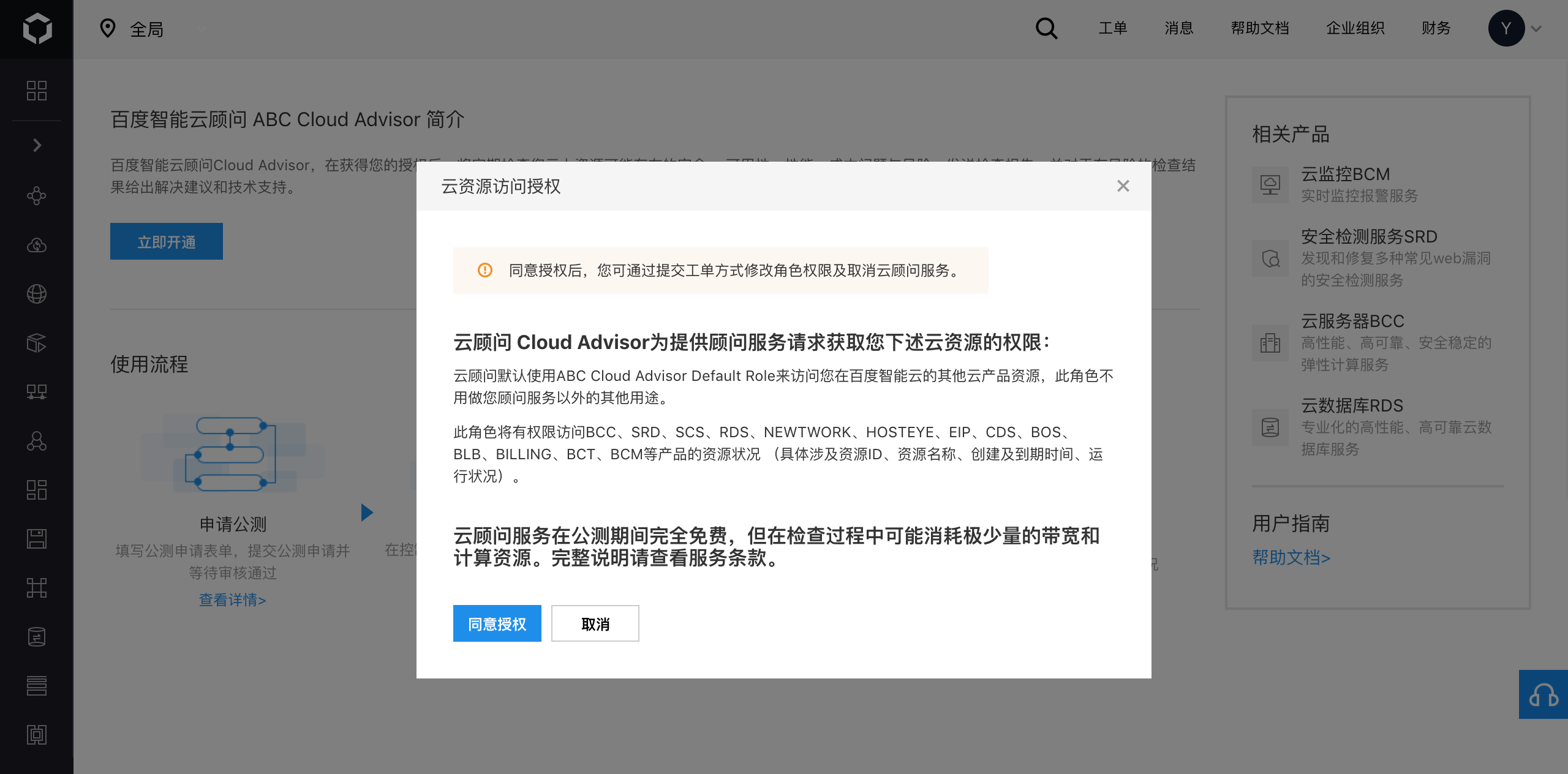This screenshot has height=774, width=1568.
Task: Open the connected monitors icon in sidebar
Action: tap(37, 392)
